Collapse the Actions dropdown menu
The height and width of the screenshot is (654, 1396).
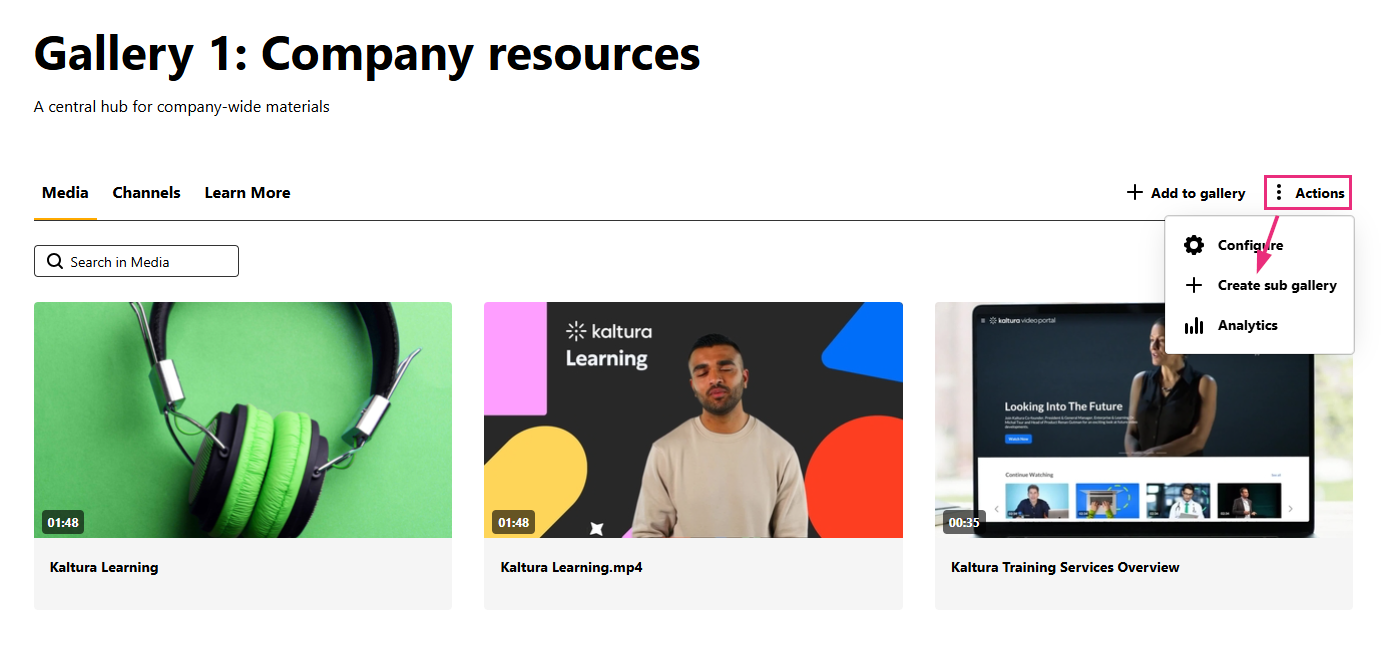(x=1308, y=193)
